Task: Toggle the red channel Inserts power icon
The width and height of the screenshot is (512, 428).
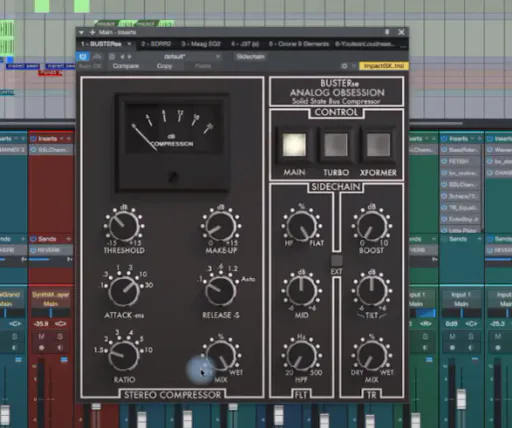Action: pyautogui.click(x=33, y=138)
